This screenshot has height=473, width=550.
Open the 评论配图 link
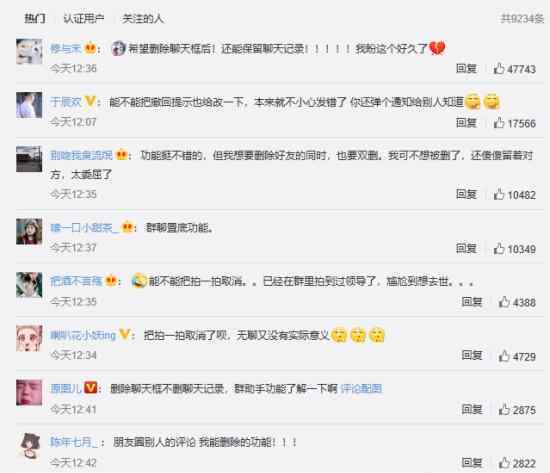[x=361, y=388]
